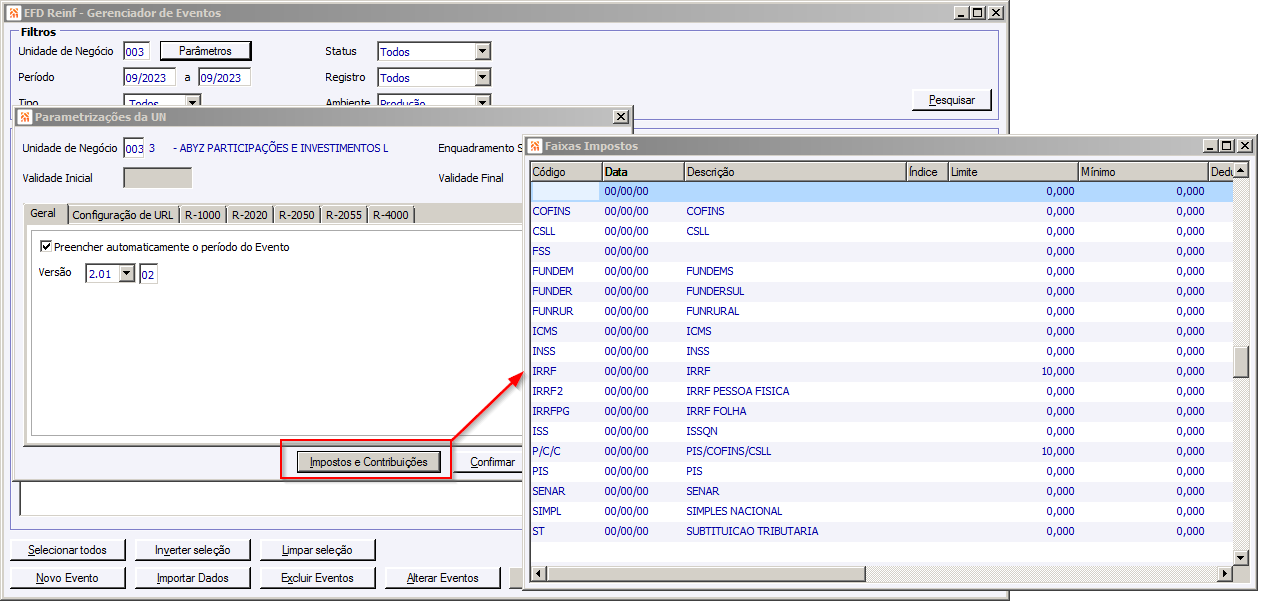Screen dimensions: 1265x608
Task: Click the vertical scrollbar thumb in Faixas Impostos
Action: [x=1241, y=361]
